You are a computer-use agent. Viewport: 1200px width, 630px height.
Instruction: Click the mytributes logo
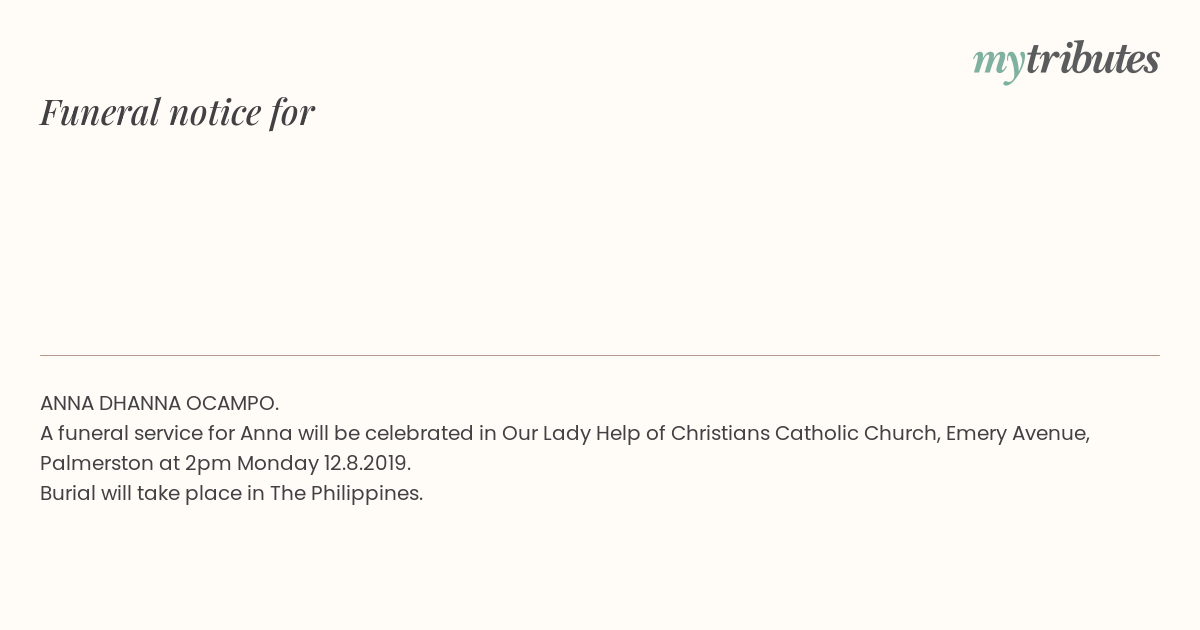pos(1066,60)
